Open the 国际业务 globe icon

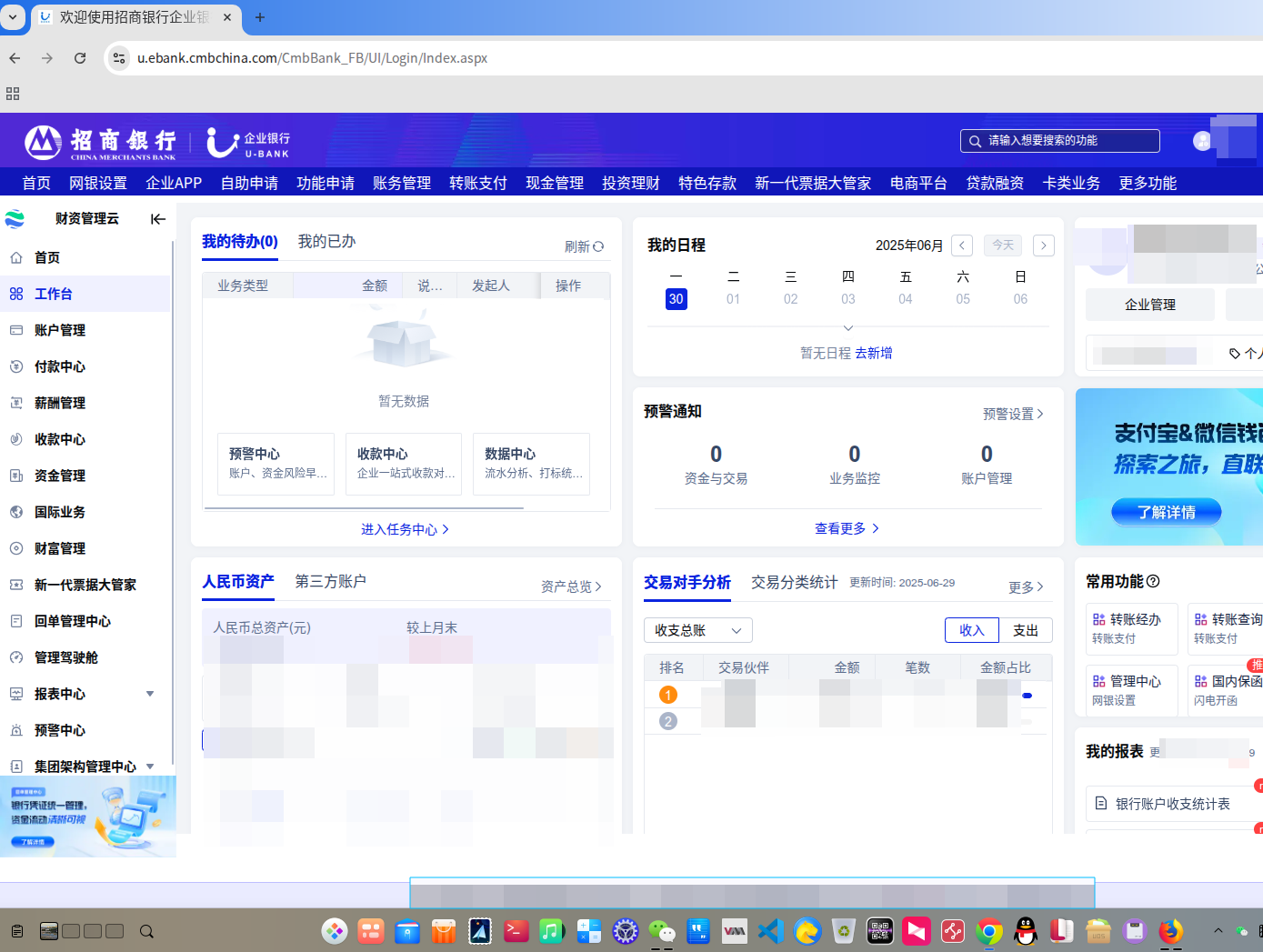pos(16,512)
